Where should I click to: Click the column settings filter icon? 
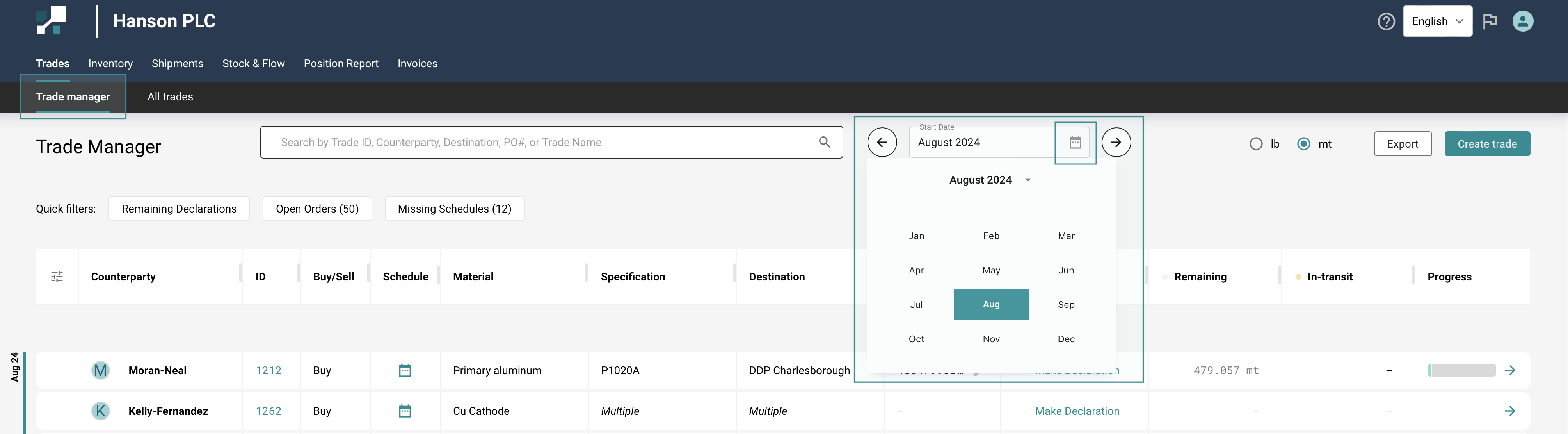[57, 277]
